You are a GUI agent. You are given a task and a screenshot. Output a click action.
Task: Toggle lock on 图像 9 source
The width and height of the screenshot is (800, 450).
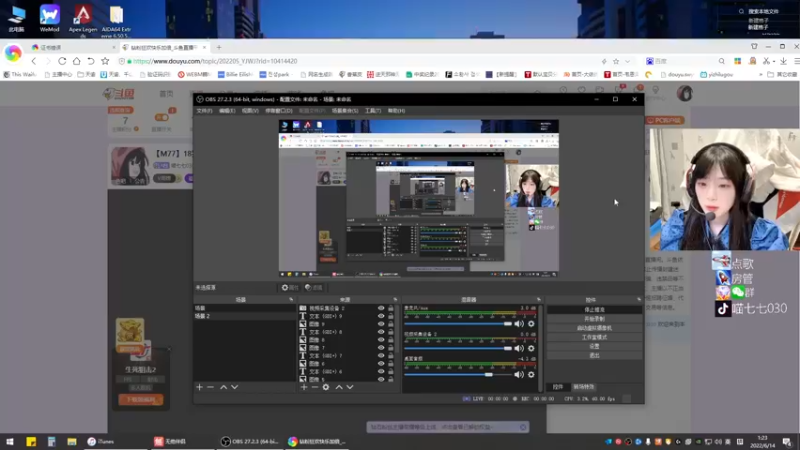[391, 324]
